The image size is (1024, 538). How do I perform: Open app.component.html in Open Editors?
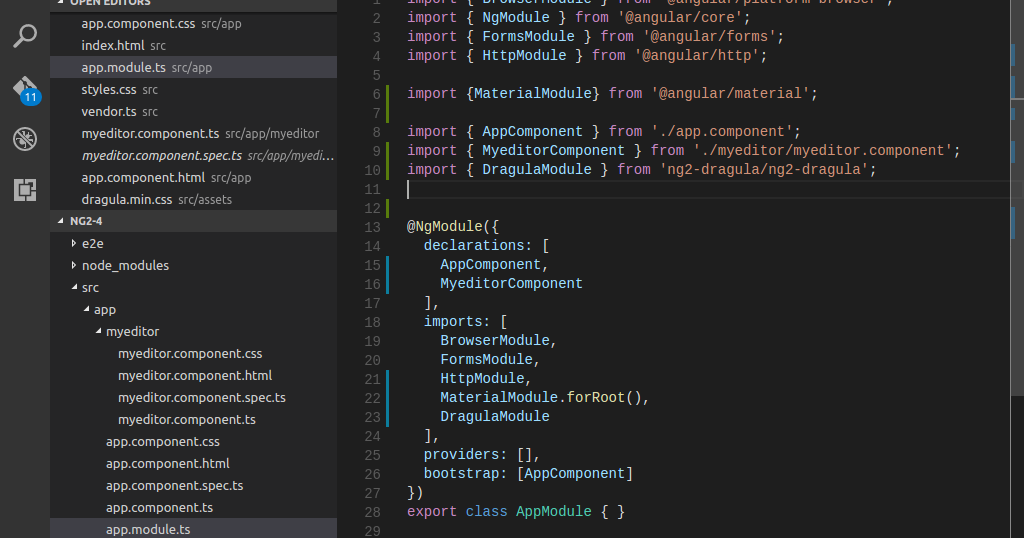point(193,178)
